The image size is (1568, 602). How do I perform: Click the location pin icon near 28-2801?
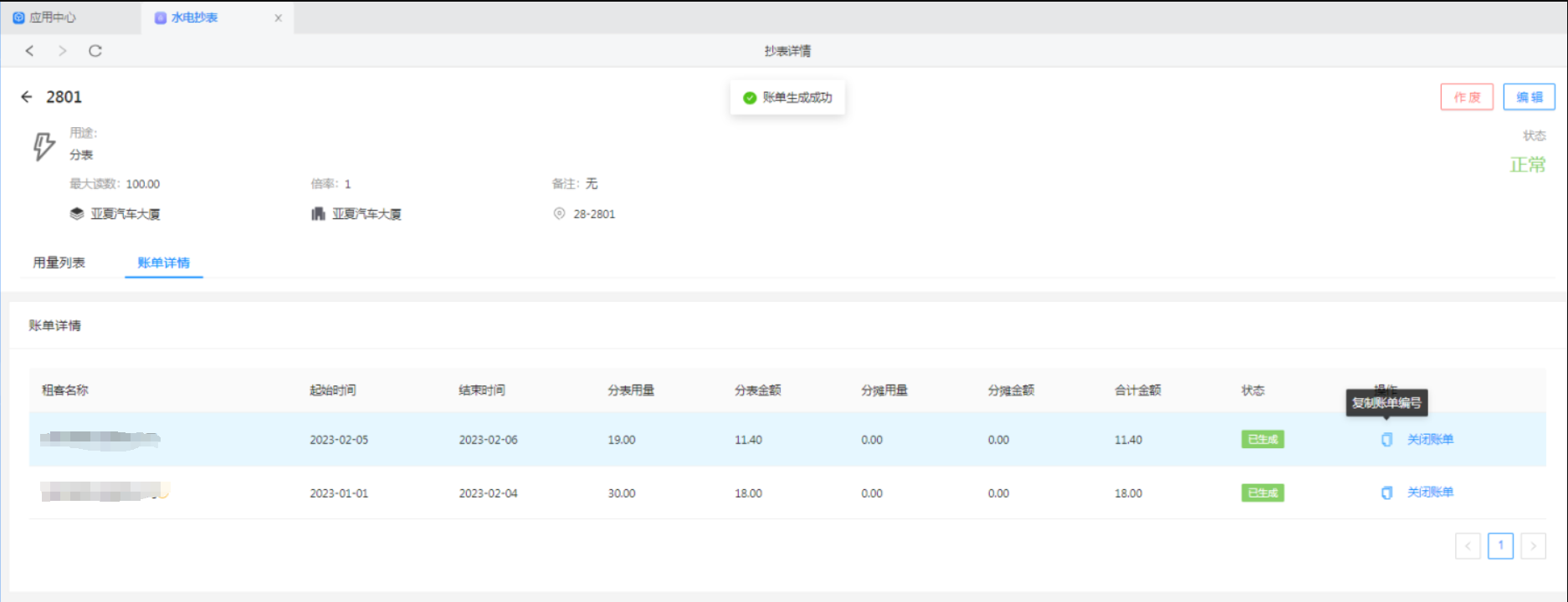(559, 214)
